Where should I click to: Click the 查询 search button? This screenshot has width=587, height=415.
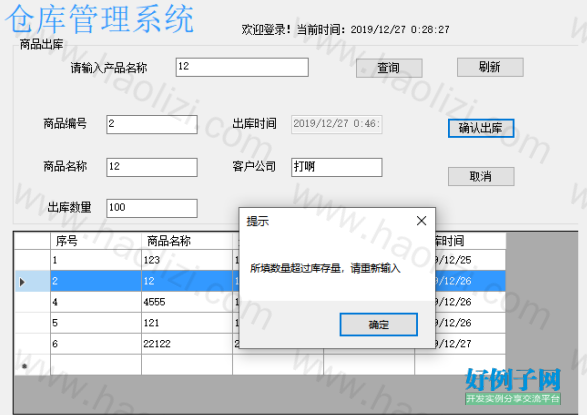389,68
